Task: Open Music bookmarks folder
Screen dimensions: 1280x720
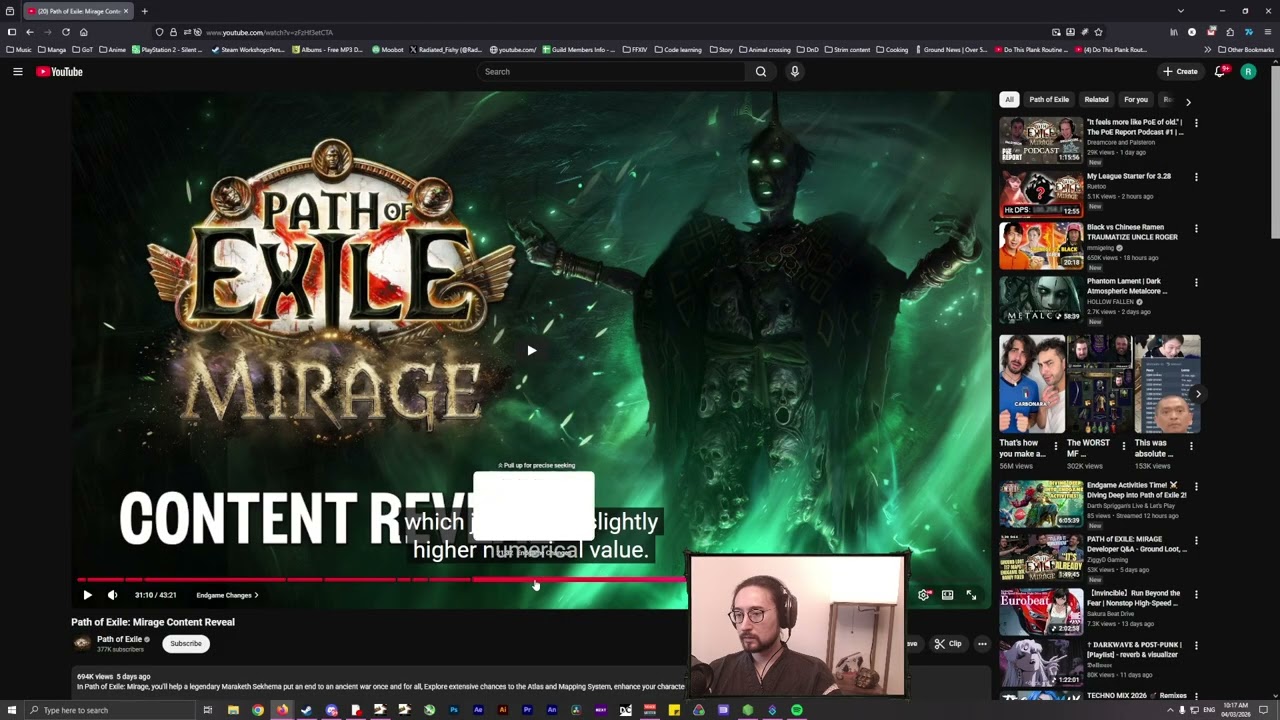Action: 20,49
